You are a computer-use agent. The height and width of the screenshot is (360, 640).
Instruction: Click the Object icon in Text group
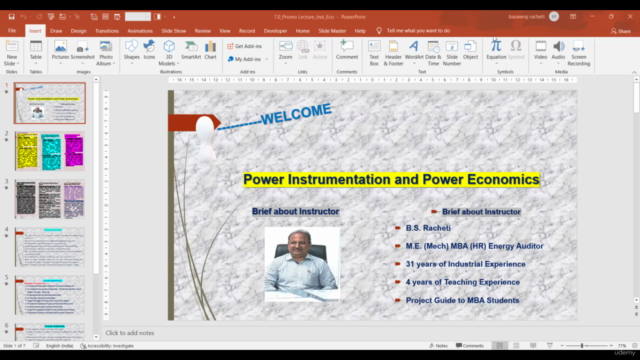[x=470, y=46]
